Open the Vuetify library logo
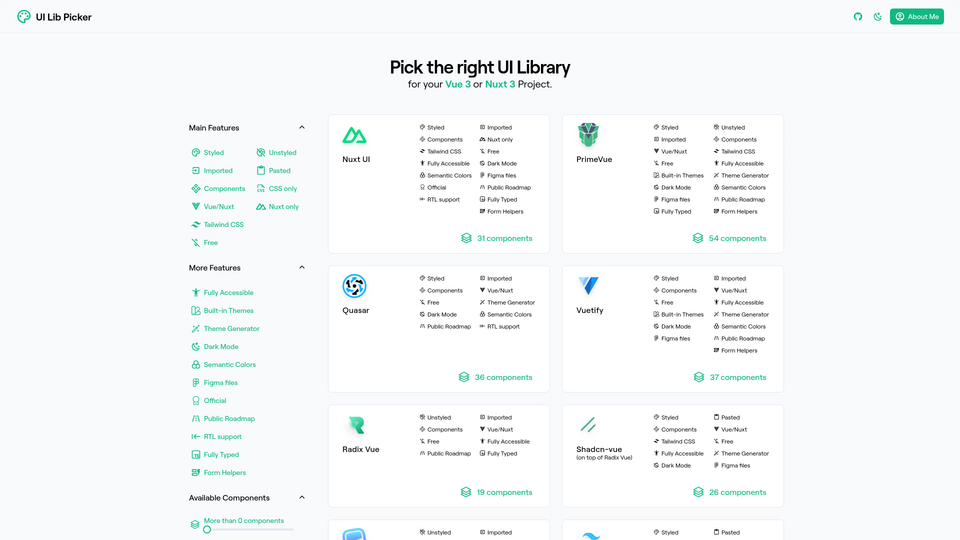 click(x=588, y=286)
